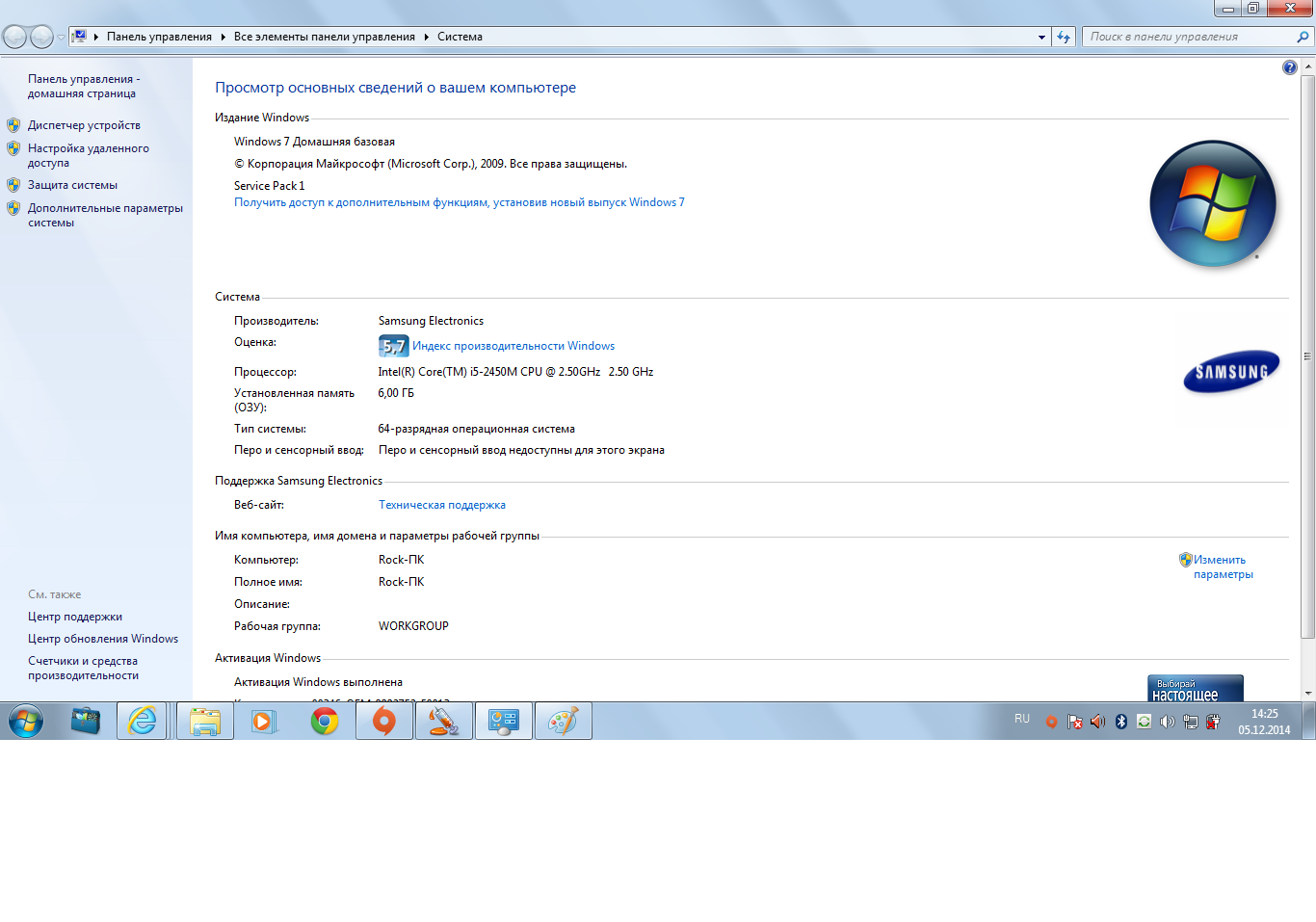The width and height of the screenshot is (1316, 922).
Task: Open Windows Explorer folder icon in taskbar
Action: (x=204, y=721)
